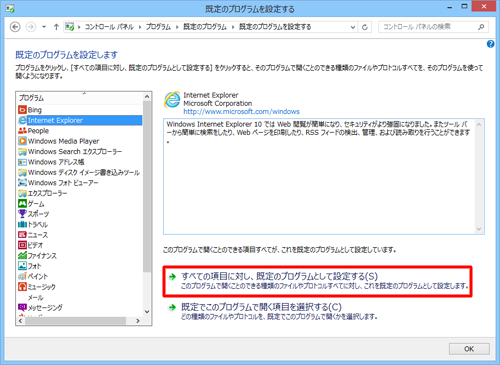Click the window system menu icon
Viewport: 500px width, 365px height.
[x=10, y=9]
